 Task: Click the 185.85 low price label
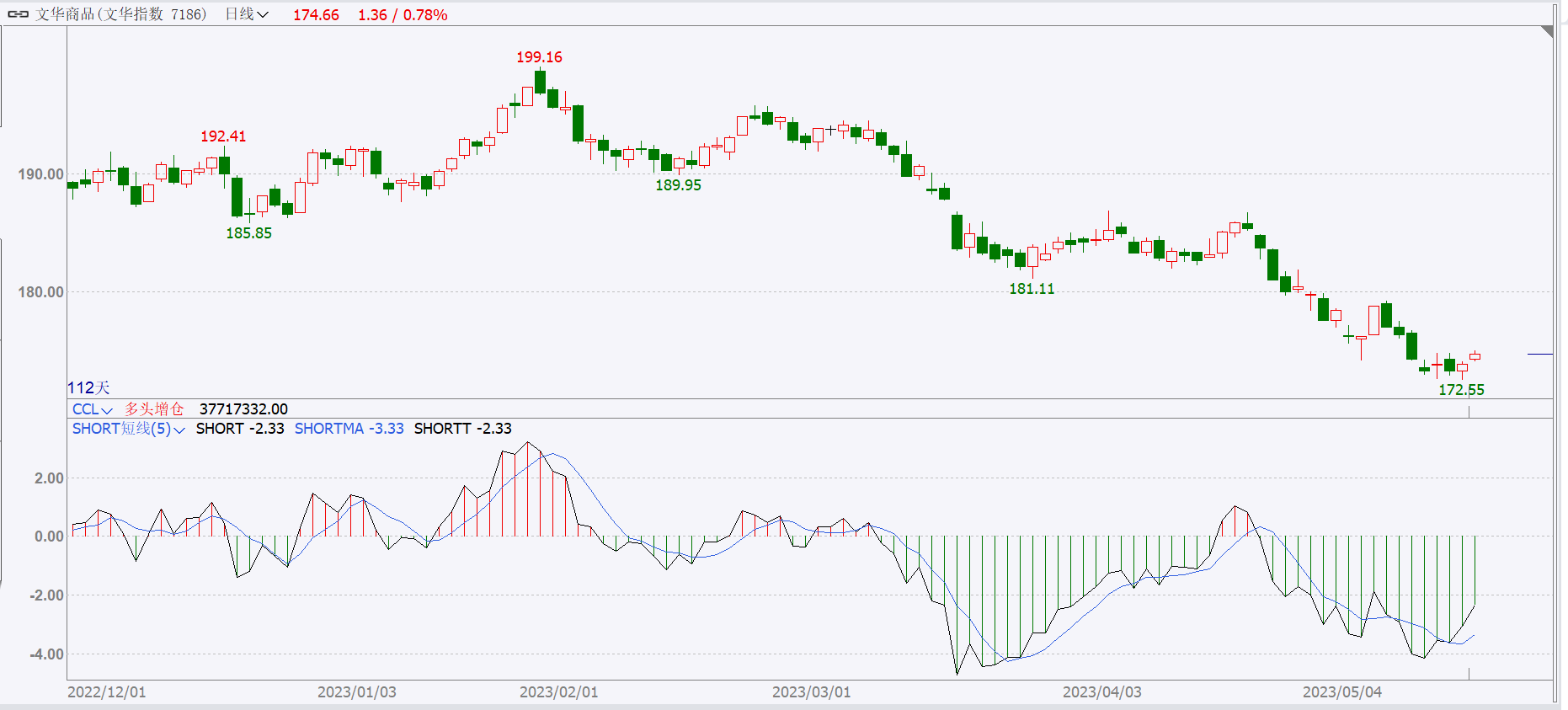pos(248,233)
